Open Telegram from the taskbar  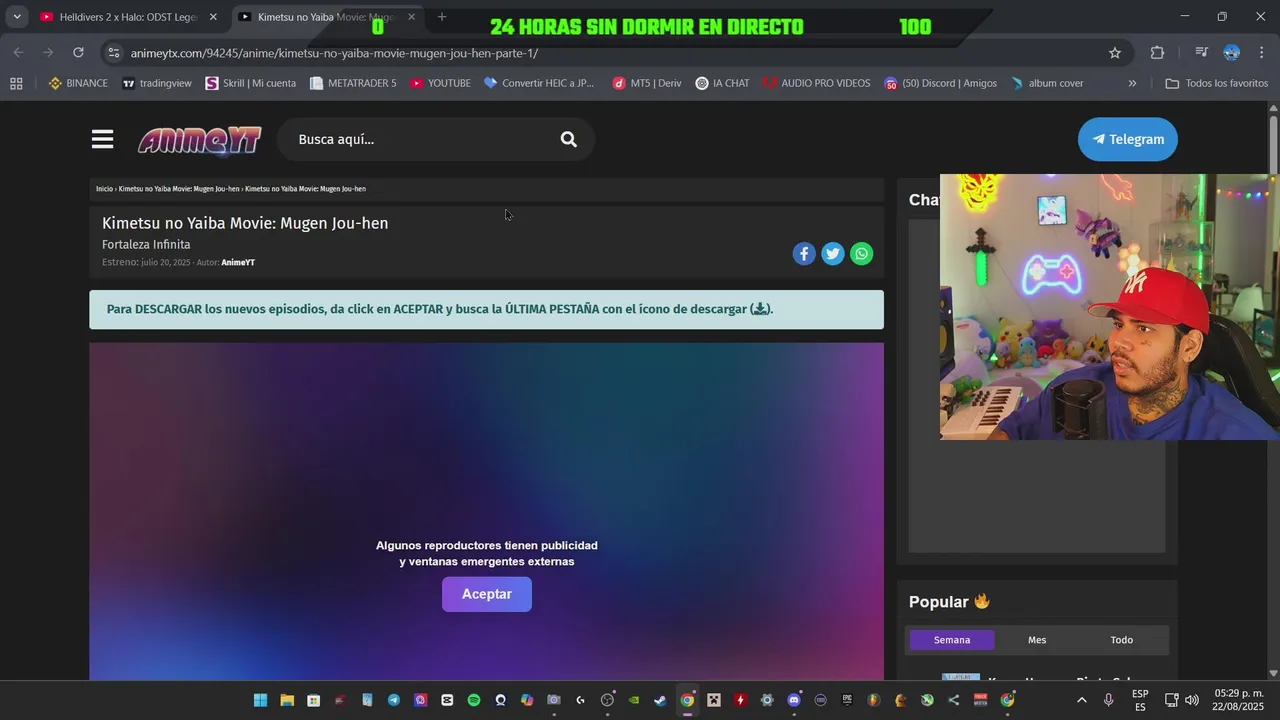(394, 700)
